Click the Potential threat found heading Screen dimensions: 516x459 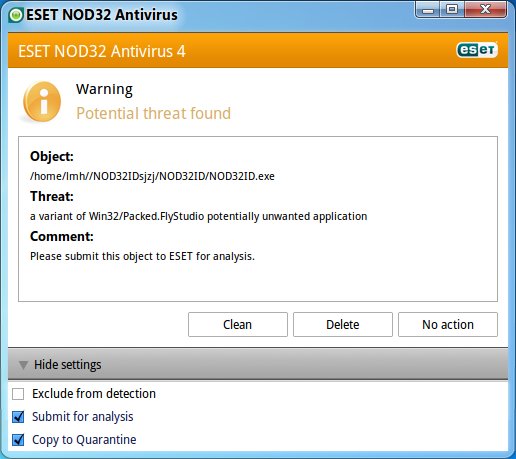(x=153, y=113)
